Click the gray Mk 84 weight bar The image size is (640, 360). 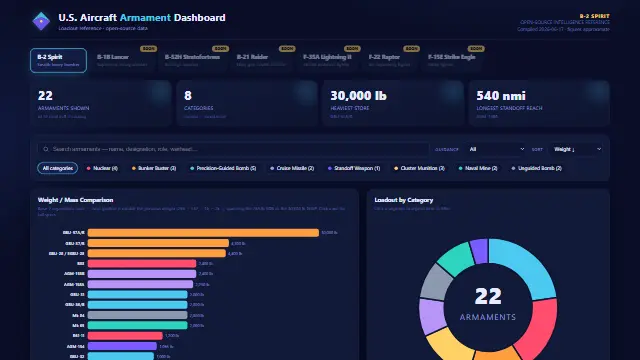(138, 315)
